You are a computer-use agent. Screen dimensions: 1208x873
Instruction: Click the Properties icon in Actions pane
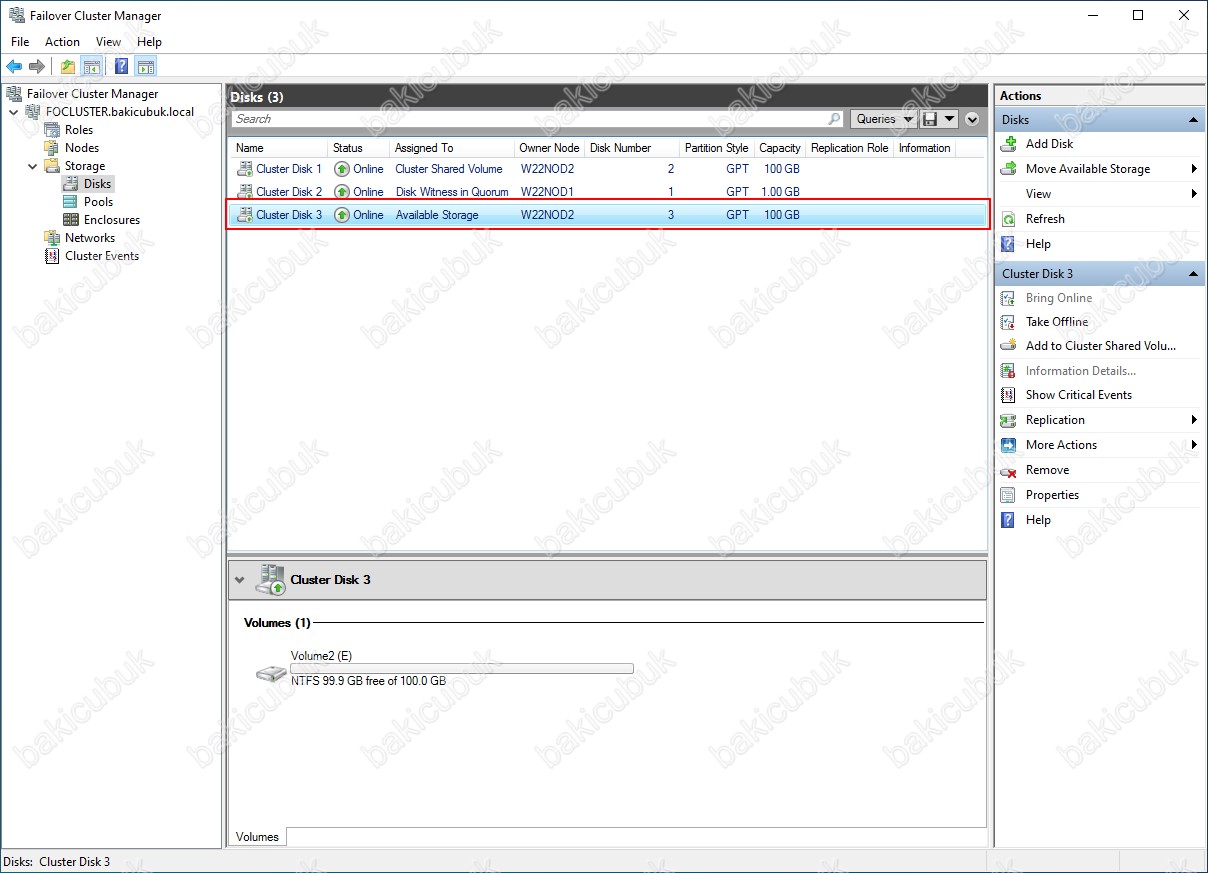click(x=1008, y=495)
